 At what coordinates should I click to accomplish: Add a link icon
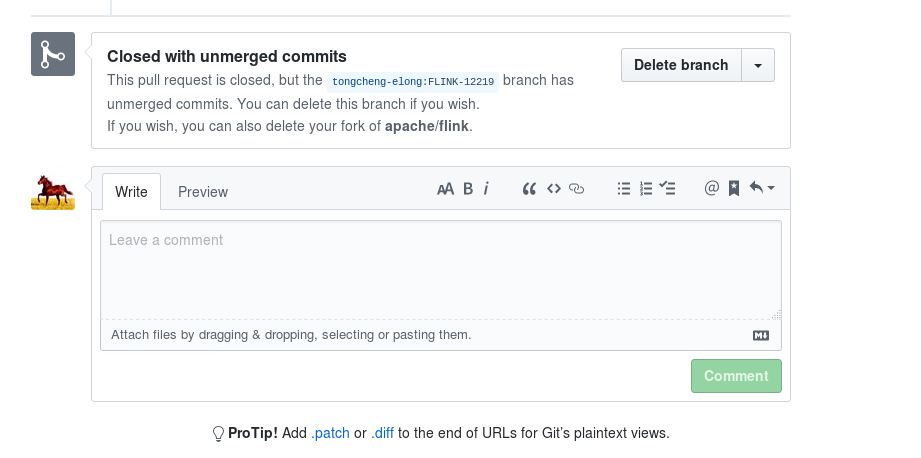[x=577, y=188]
